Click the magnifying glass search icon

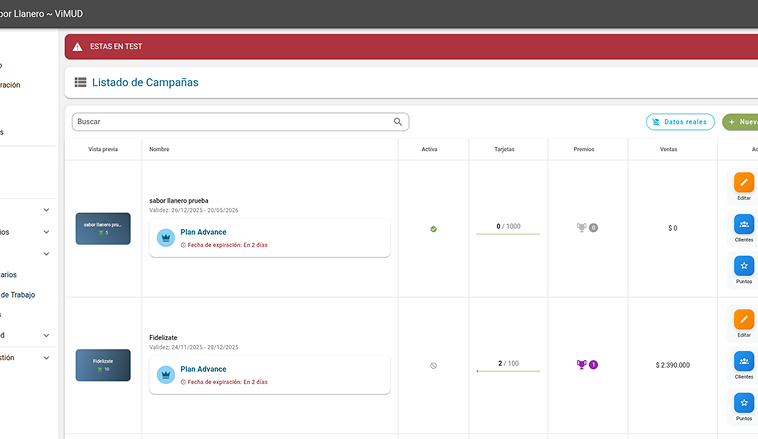click(x=398, y=122)
